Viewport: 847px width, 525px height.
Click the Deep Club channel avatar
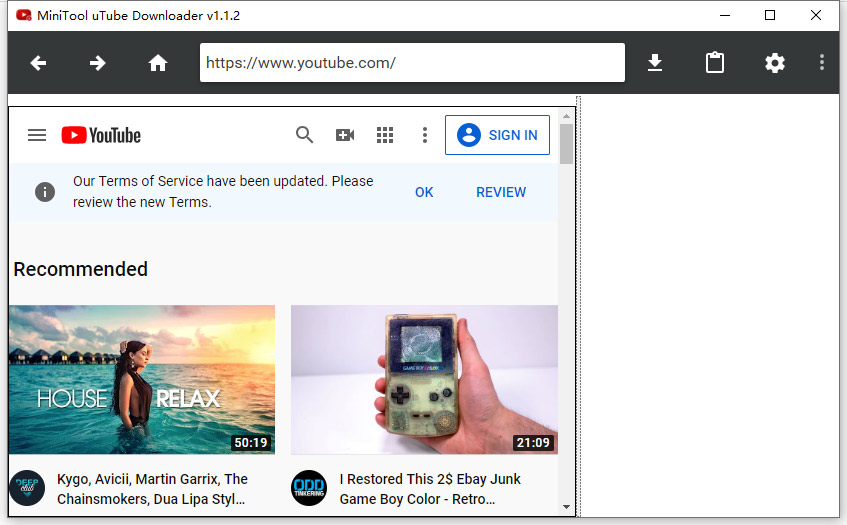tap(27, 488)
